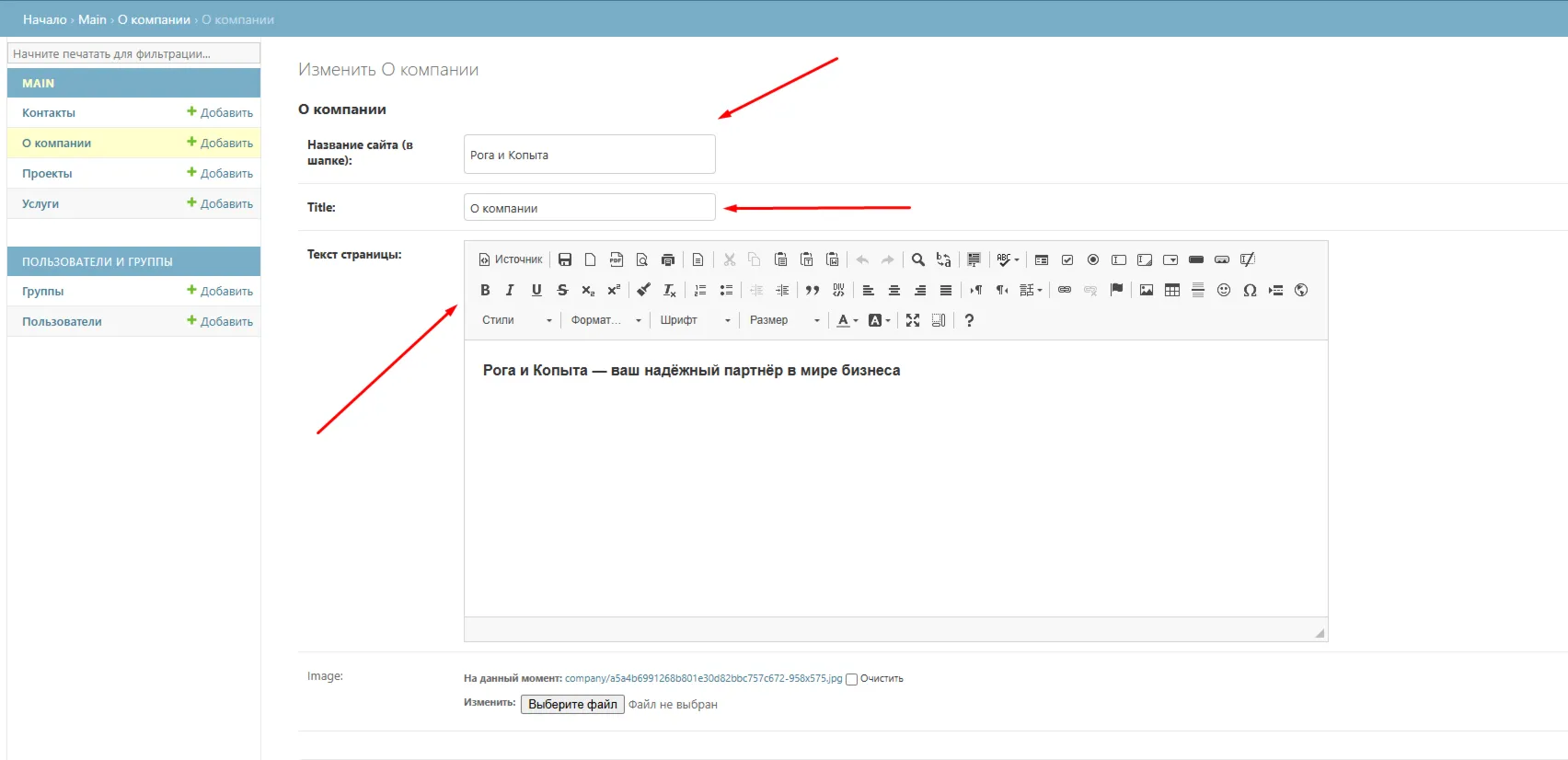Viewport: 1568px width, 760px height.
Task: Insert a hyperlink with Link icon
Action: 1065,290
